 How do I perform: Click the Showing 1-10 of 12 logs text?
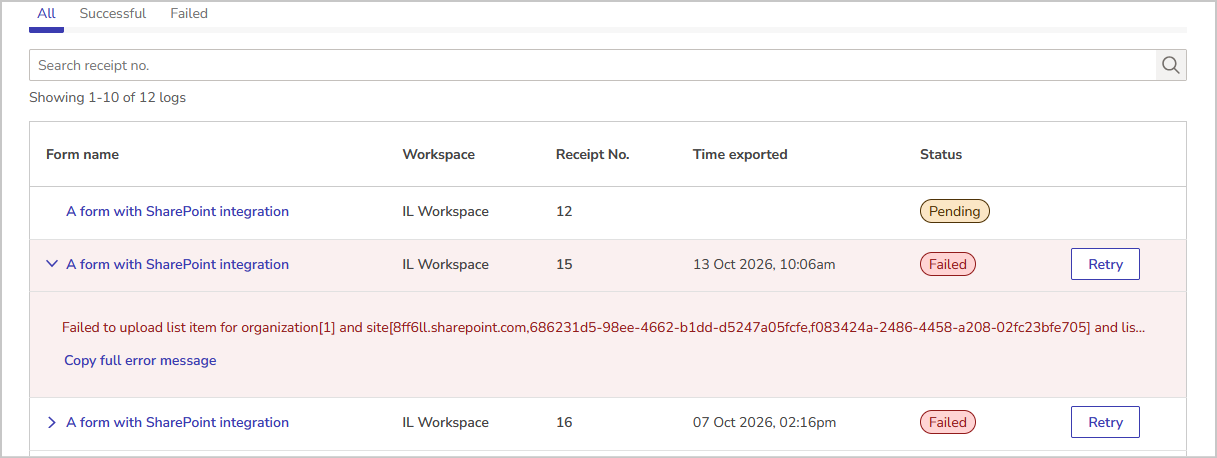click(107, 98)
